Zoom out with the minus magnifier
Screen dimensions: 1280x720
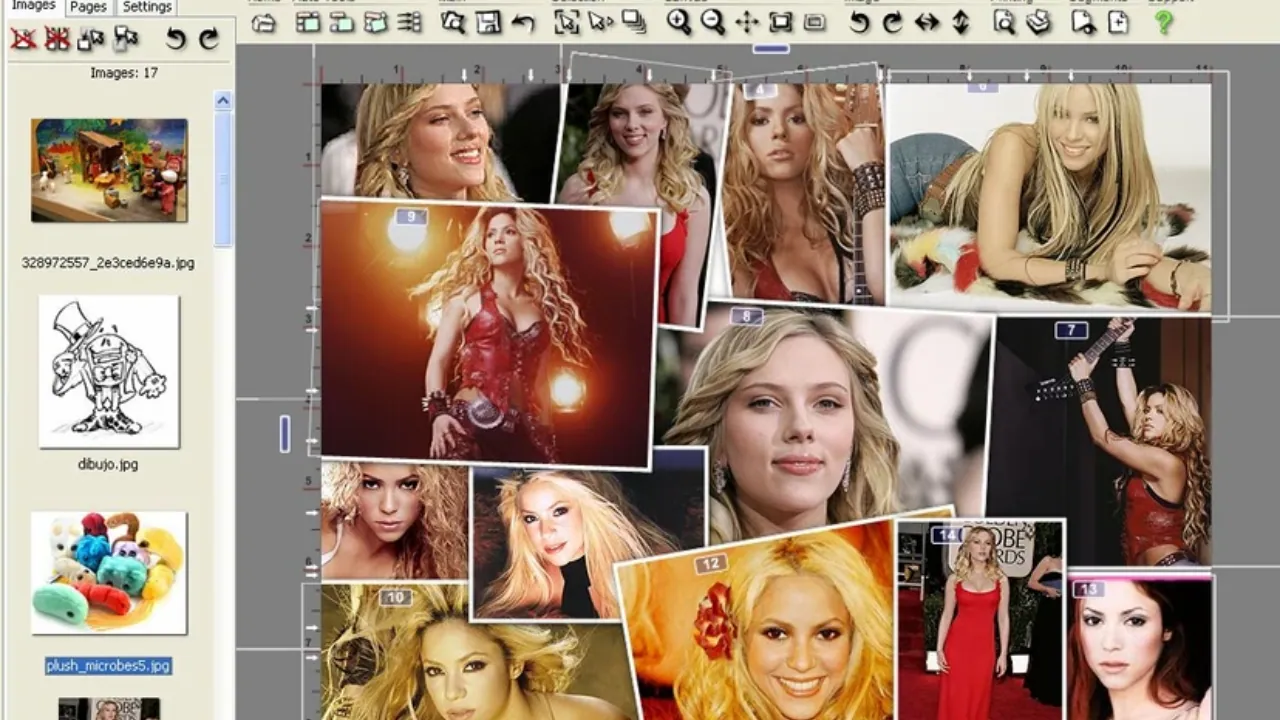[712, 22]
